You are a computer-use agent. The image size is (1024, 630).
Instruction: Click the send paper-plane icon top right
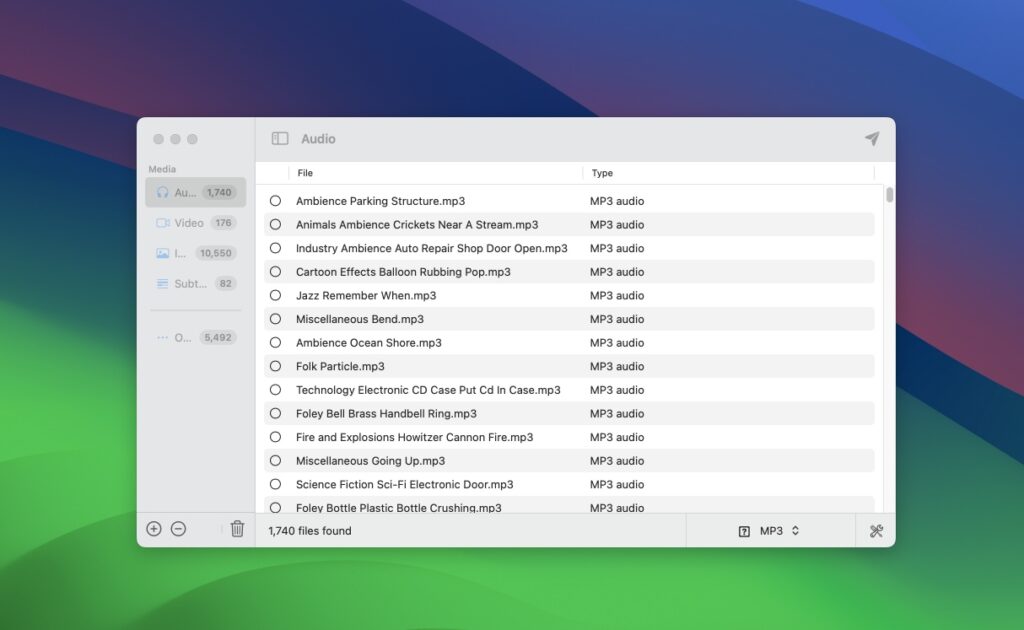(871, 139)
